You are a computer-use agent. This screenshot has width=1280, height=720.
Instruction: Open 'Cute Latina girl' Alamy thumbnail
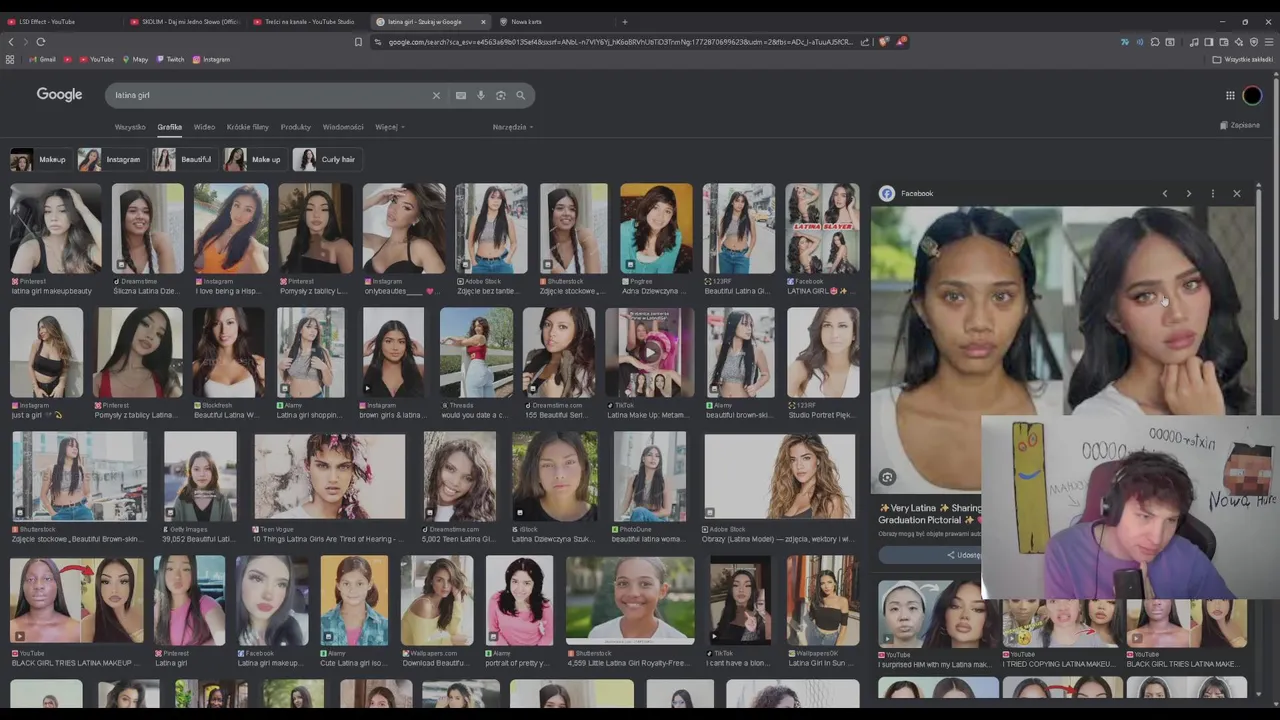(354, 600)
